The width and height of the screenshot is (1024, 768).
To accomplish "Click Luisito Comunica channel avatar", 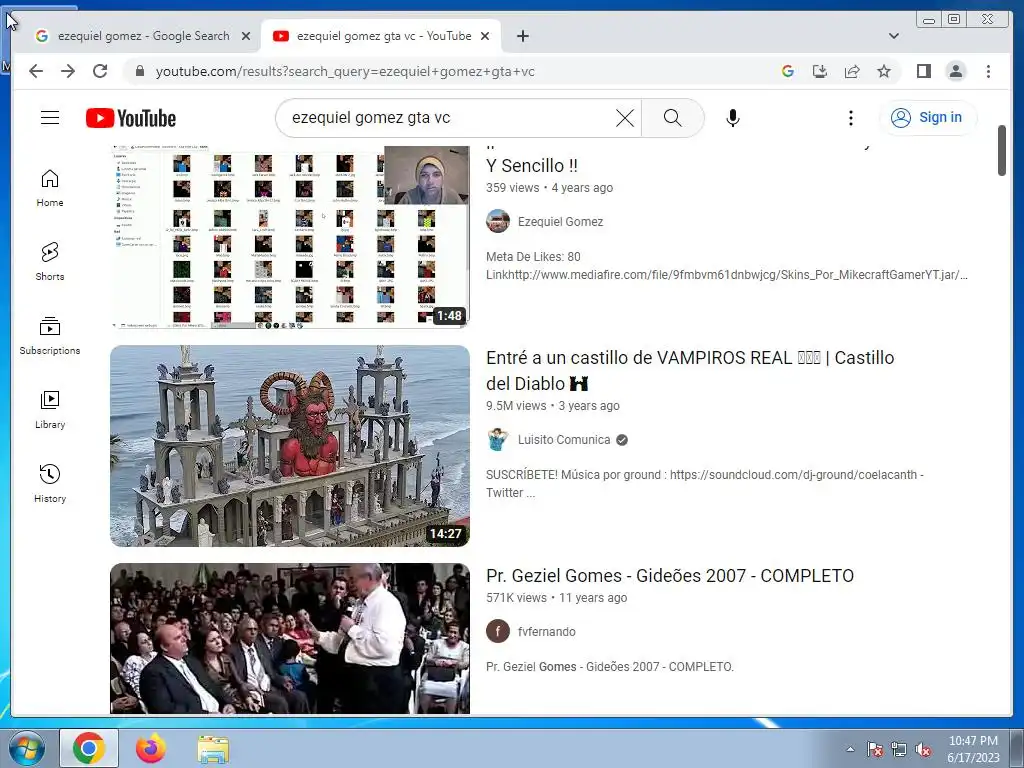I will pyautogui.click(x=498, y=440).
